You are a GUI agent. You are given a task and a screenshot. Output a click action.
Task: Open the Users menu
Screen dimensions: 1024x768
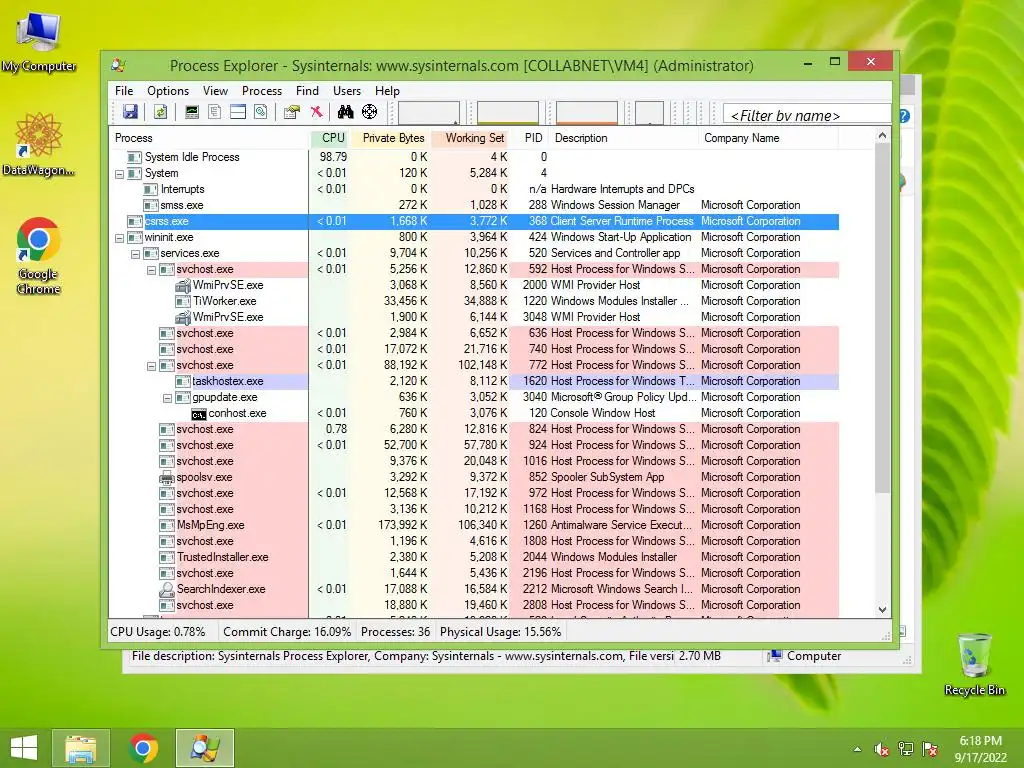347,91
